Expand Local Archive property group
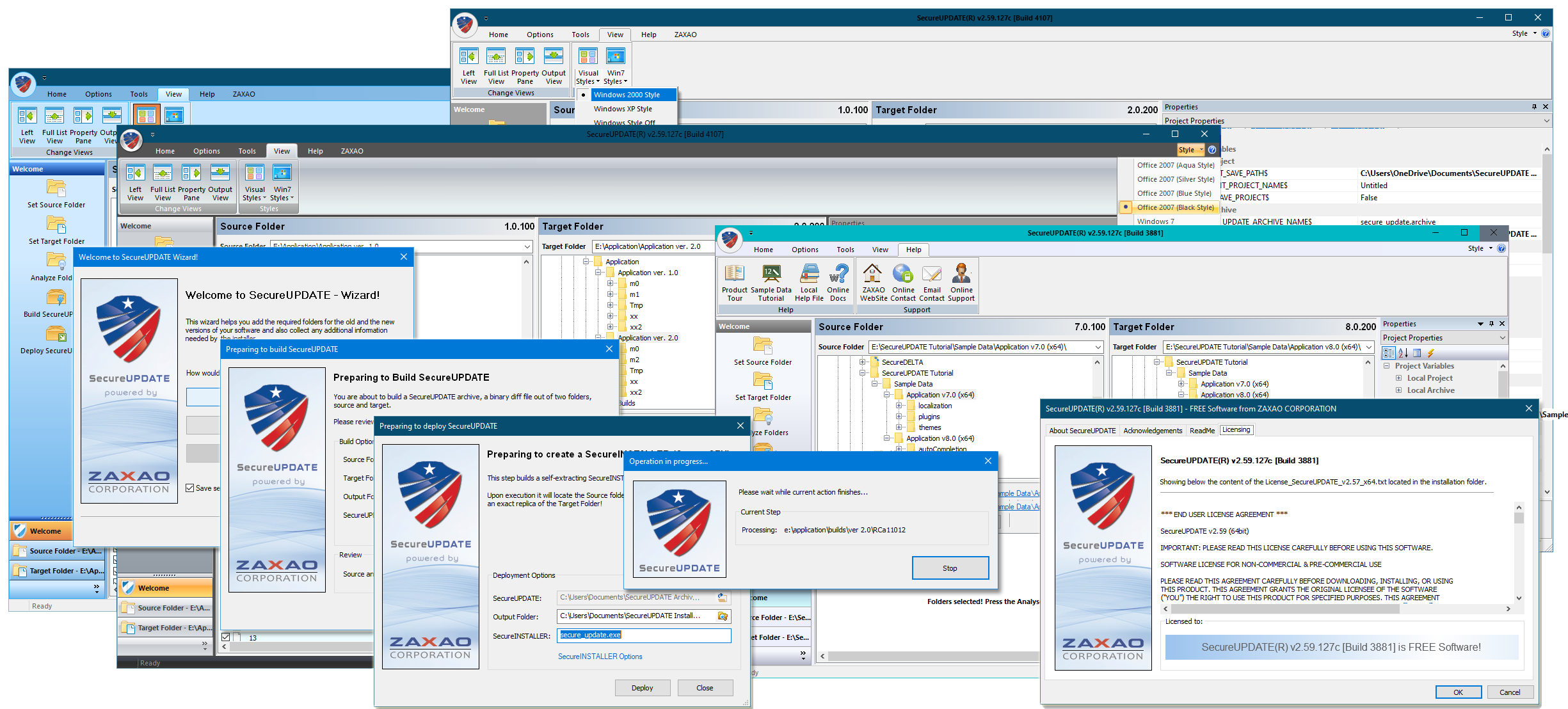 [x=1398, y=390]
